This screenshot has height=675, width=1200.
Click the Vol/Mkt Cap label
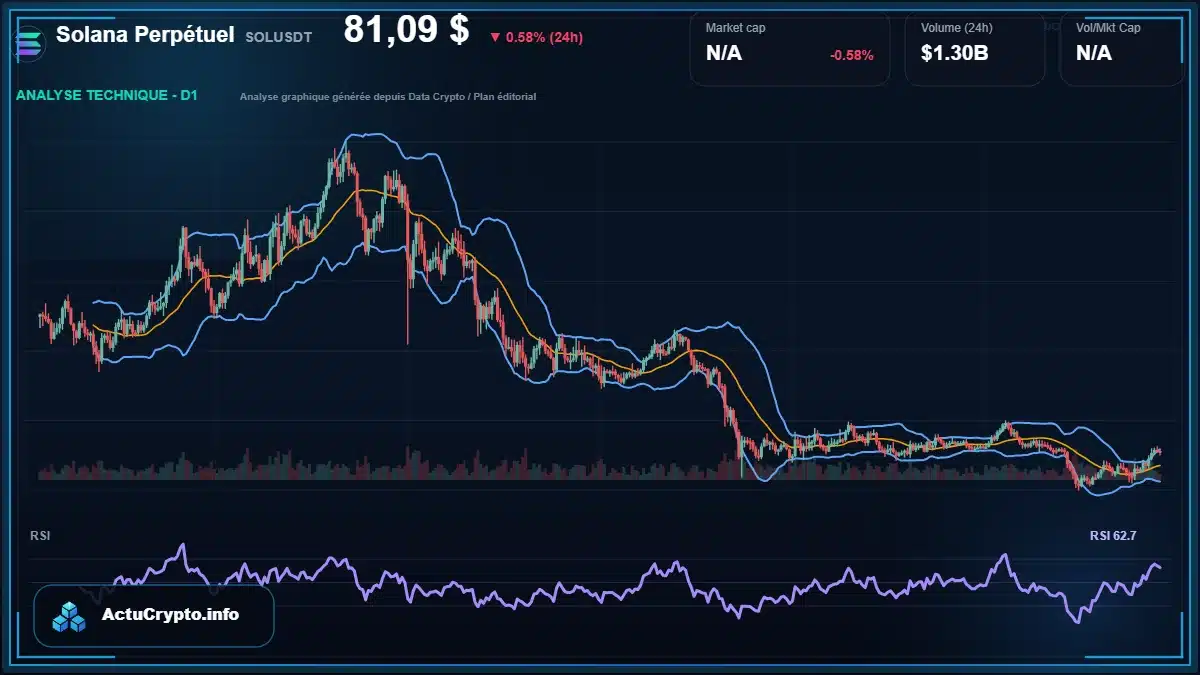1108,28
